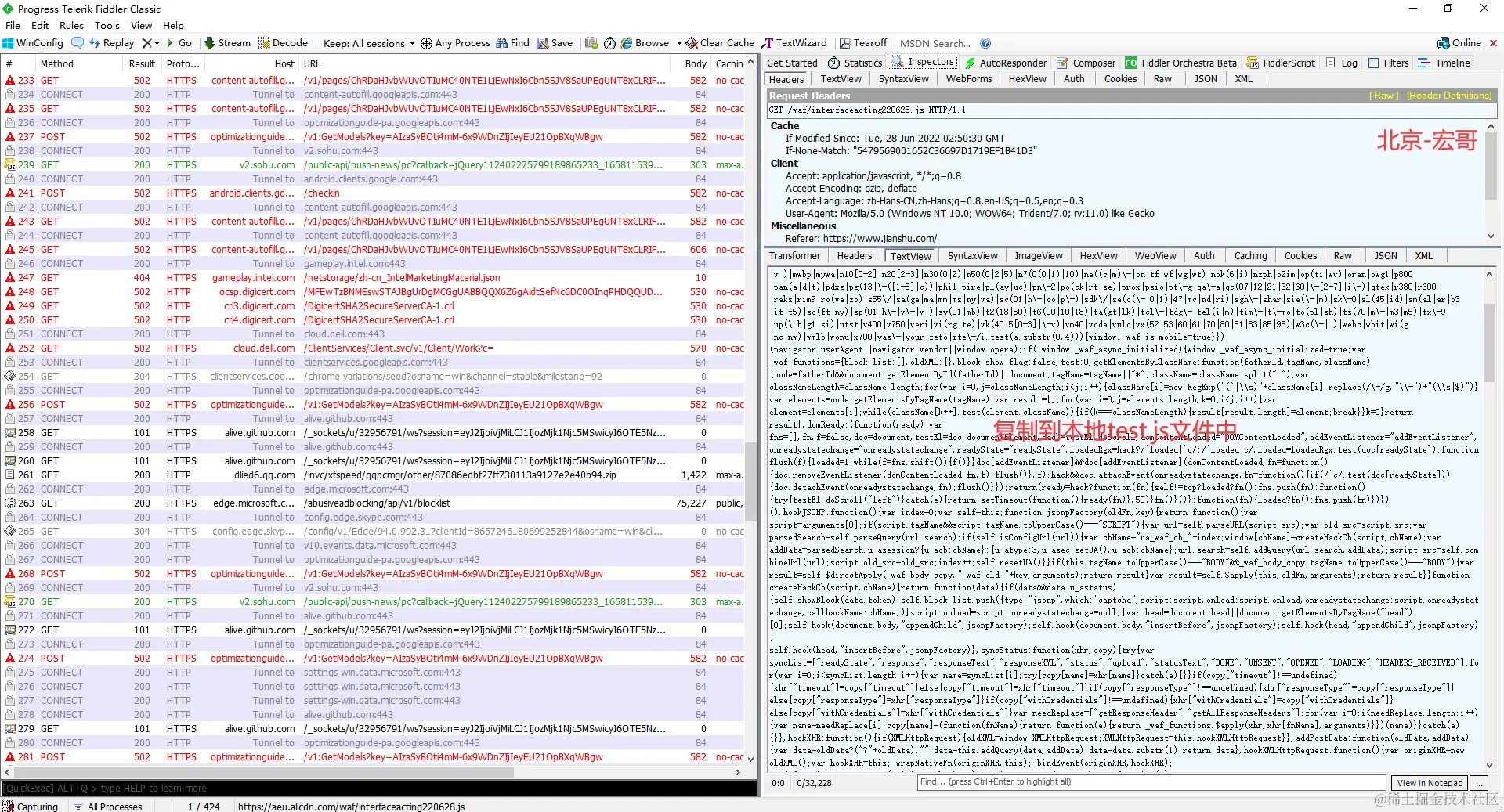Toggle Stream mode in toolbar
This screenshot has height=812, width=1504.
(227, 43)
